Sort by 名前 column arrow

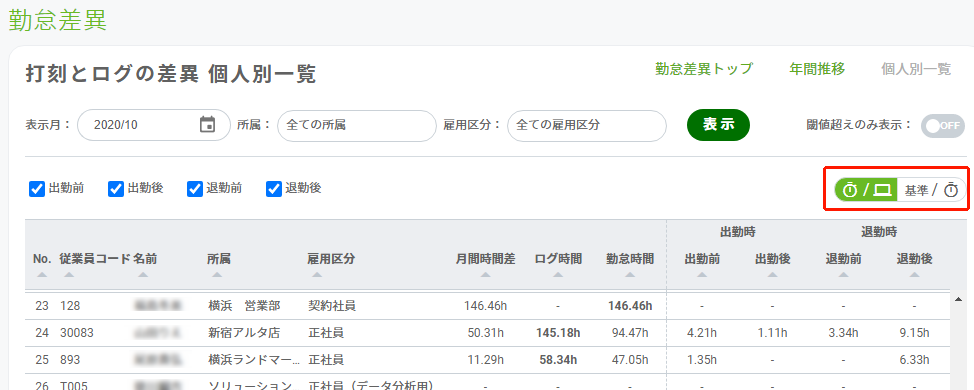(x=143, y=274)
